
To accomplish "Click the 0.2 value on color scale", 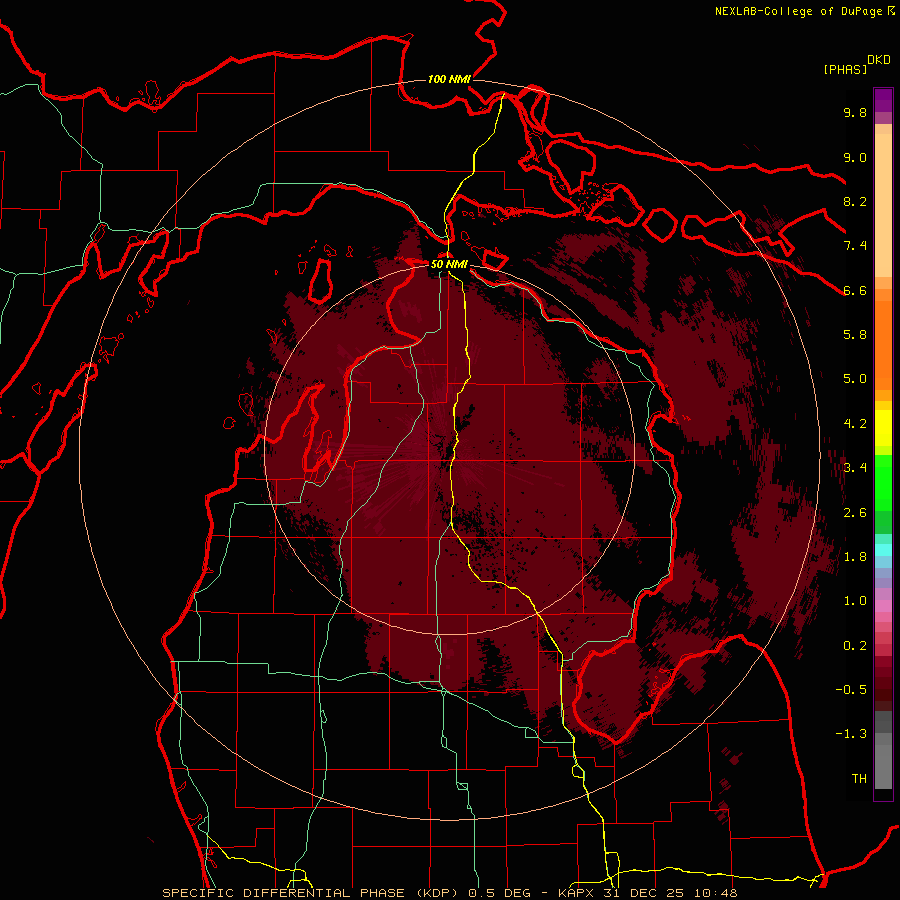I will tap(855, 646).
